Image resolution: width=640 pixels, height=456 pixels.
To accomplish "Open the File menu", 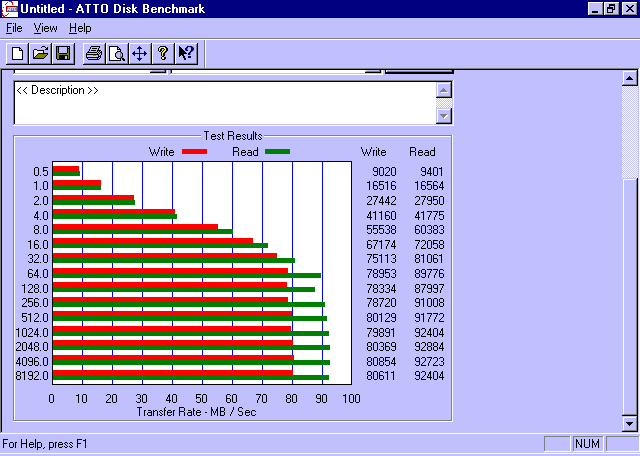I will (13, 28).
